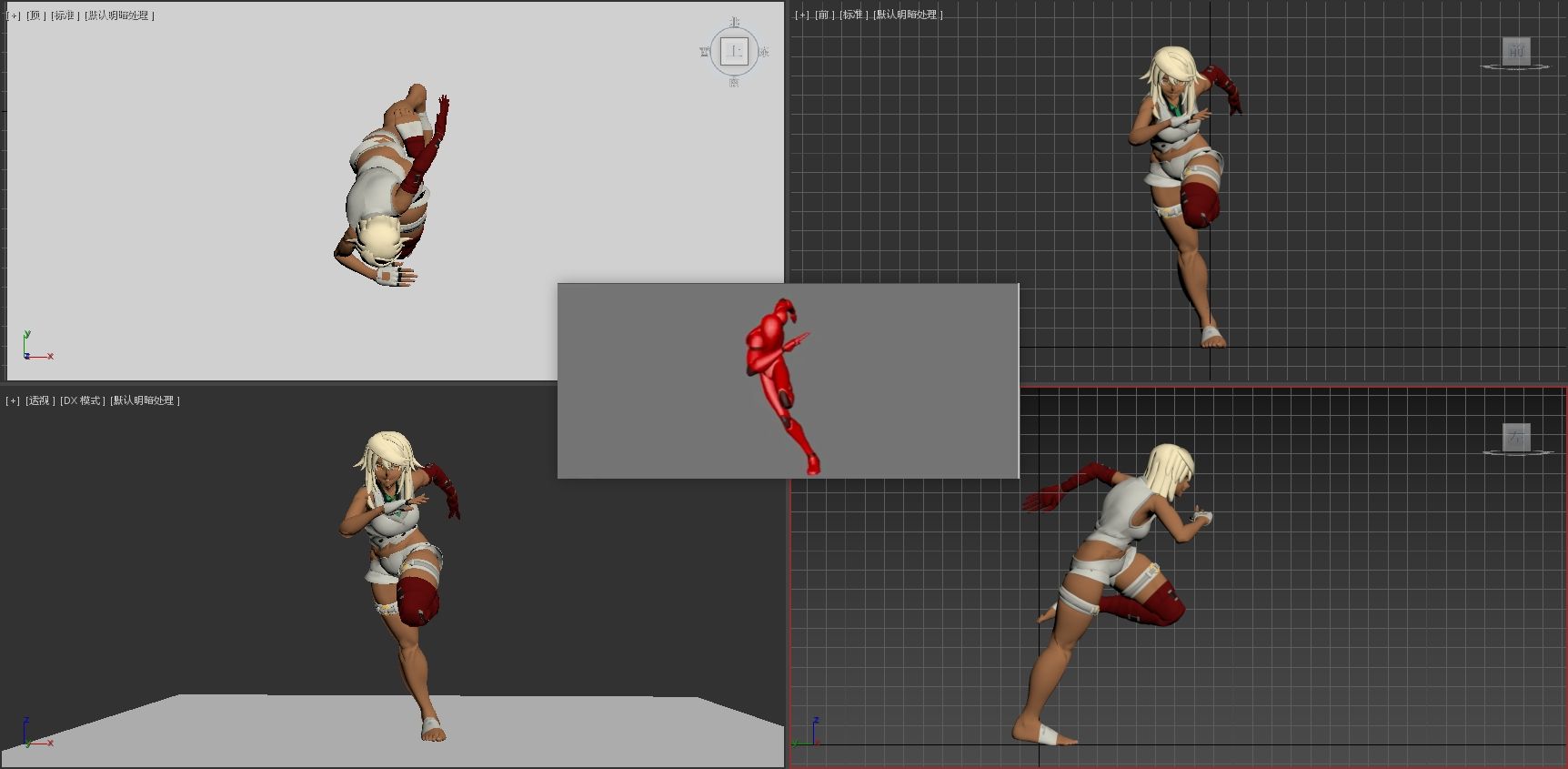Viewport: 1568px width, 769px height.
Task: Open the [透视] perspective view menu
Action: [x=40, y=400]
